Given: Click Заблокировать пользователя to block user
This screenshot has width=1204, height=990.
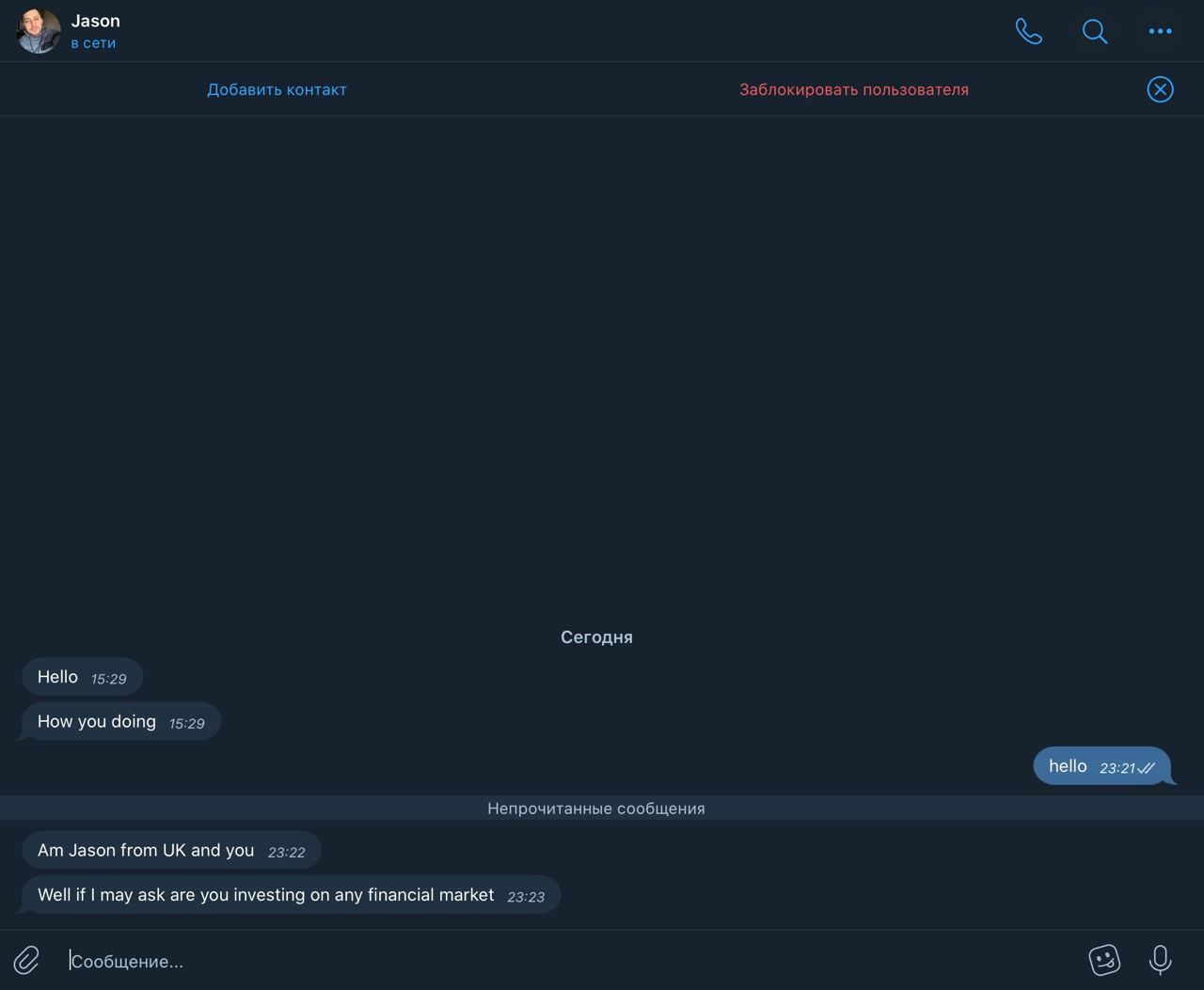Looking at the screenshot, I should [x=854, y=89].
